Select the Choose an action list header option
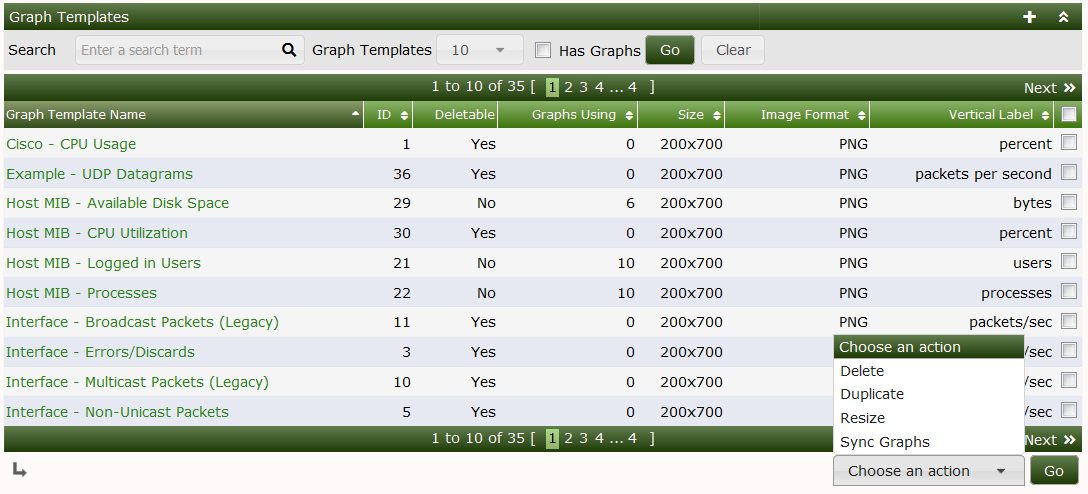This screenshot has height=494, width=1088. pyautogui.click(x=928, y=347)
